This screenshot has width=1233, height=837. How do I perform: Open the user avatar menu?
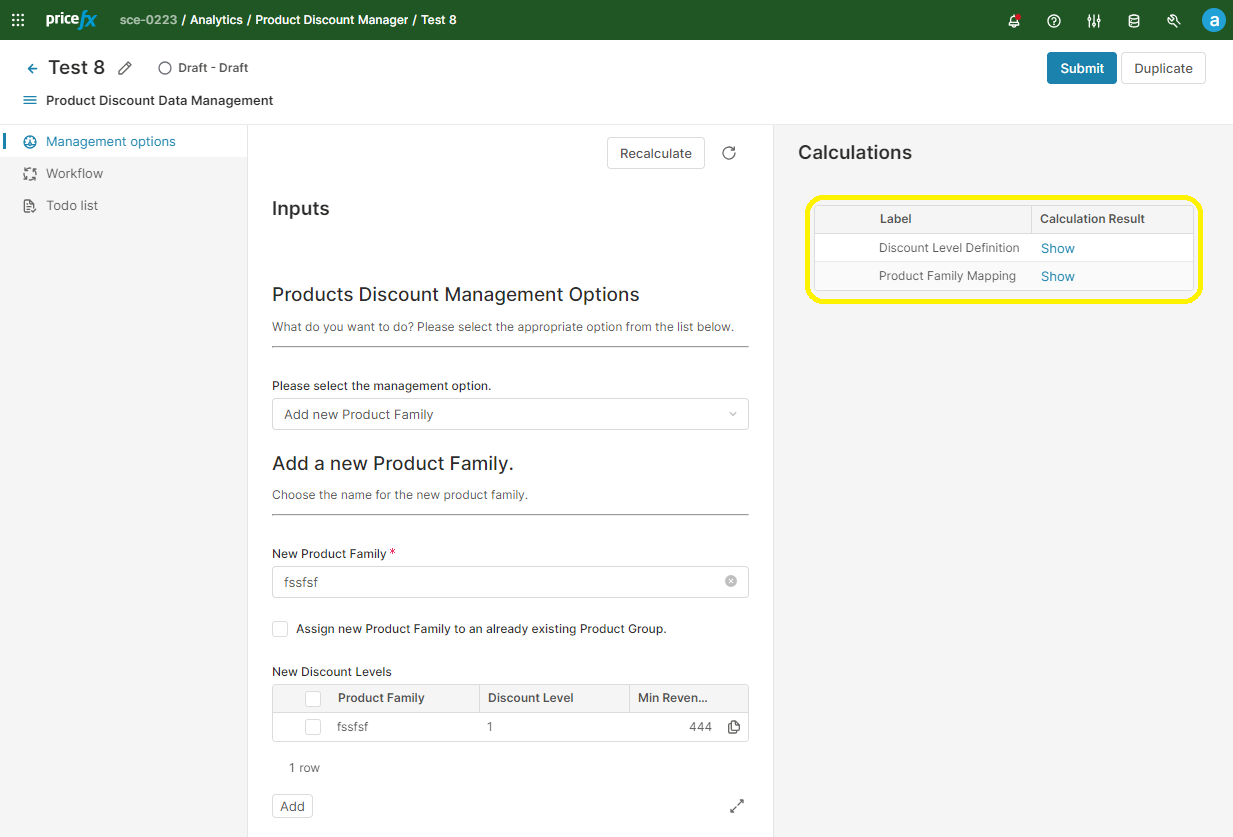point(1213,20)
